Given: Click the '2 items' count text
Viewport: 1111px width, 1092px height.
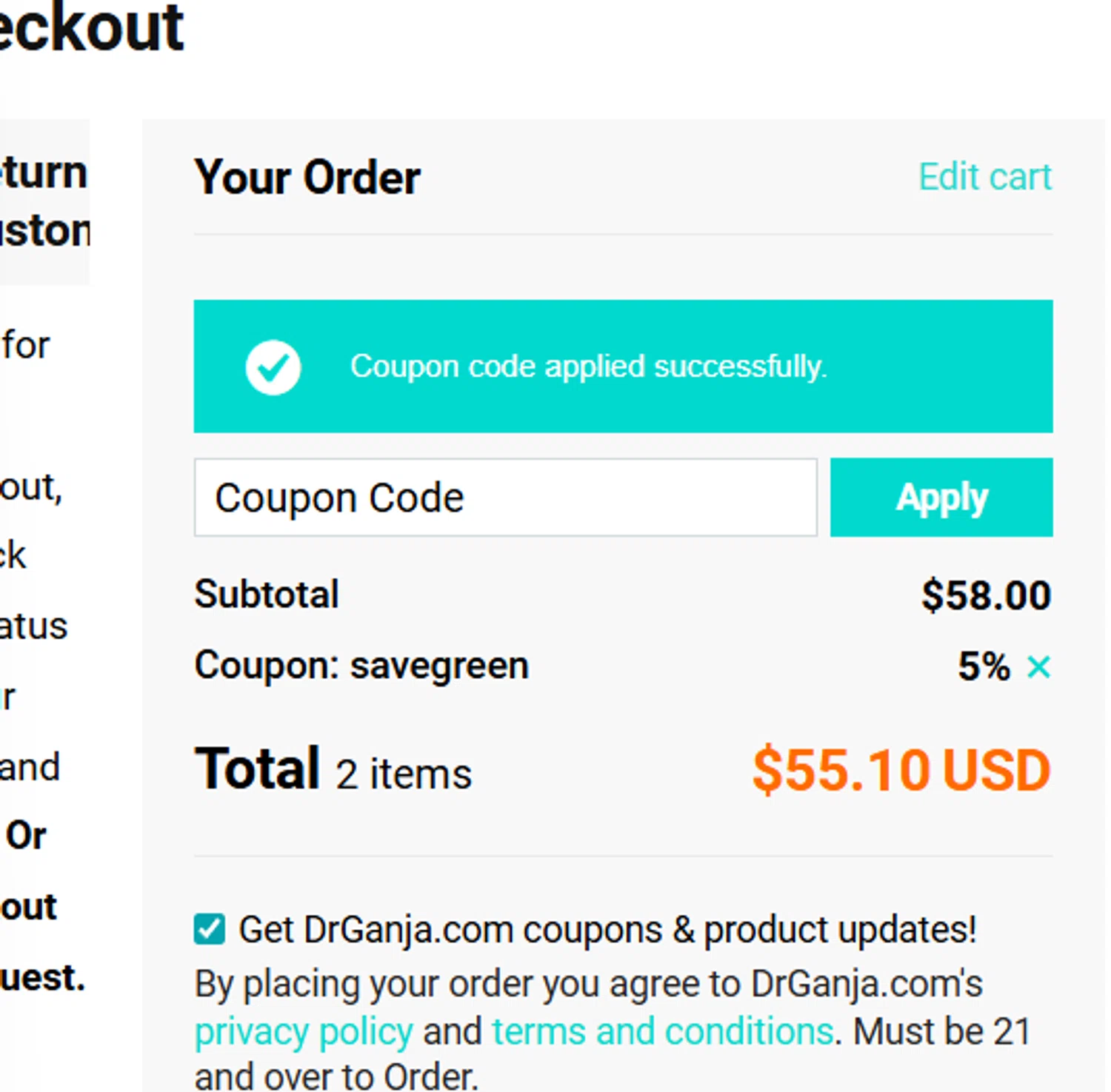Looking at the screenshot, I should [x=404, y=774].
